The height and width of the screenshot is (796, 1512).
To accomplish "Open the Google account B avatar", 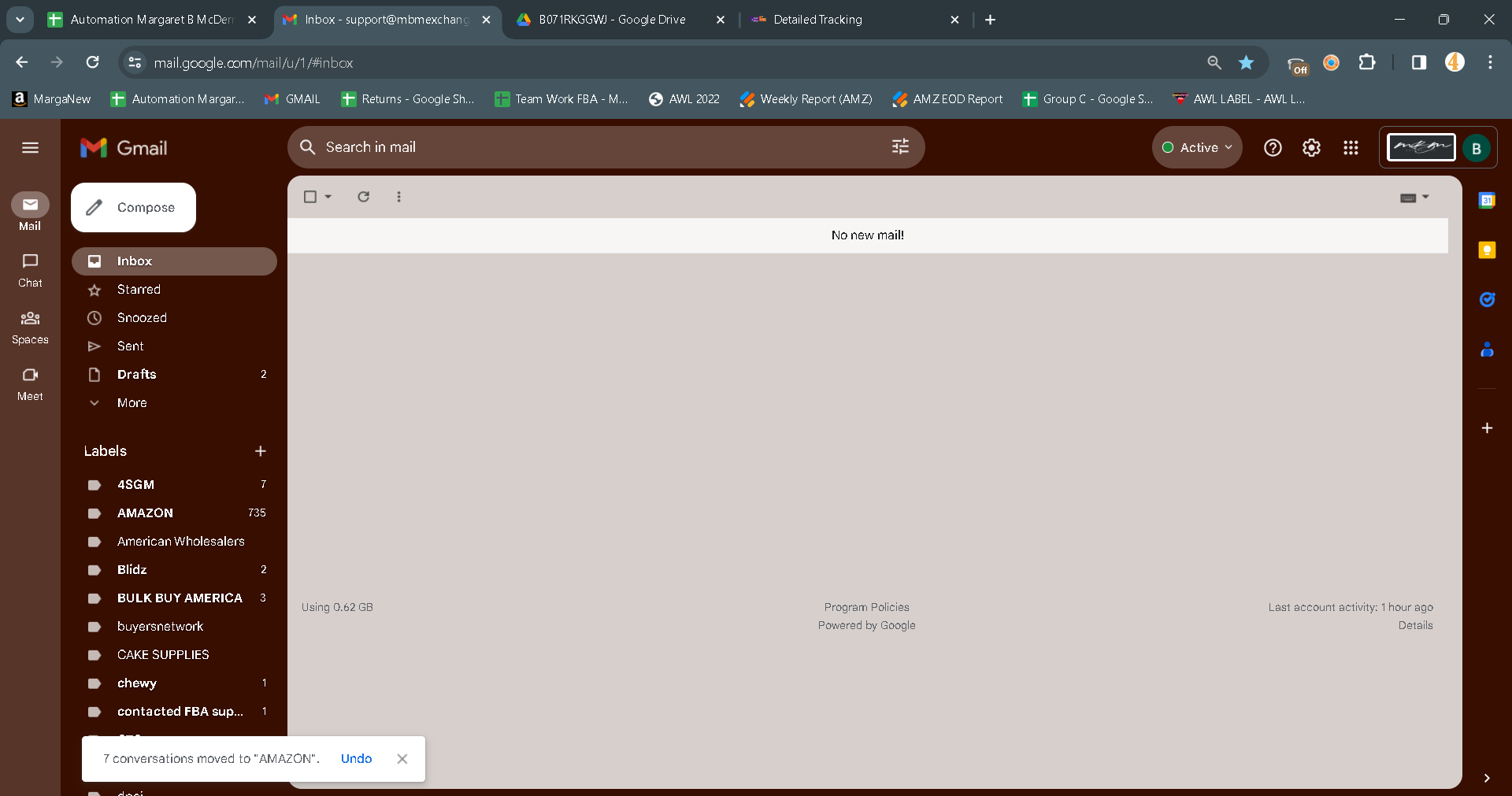I will click(x=1477, y=148).
